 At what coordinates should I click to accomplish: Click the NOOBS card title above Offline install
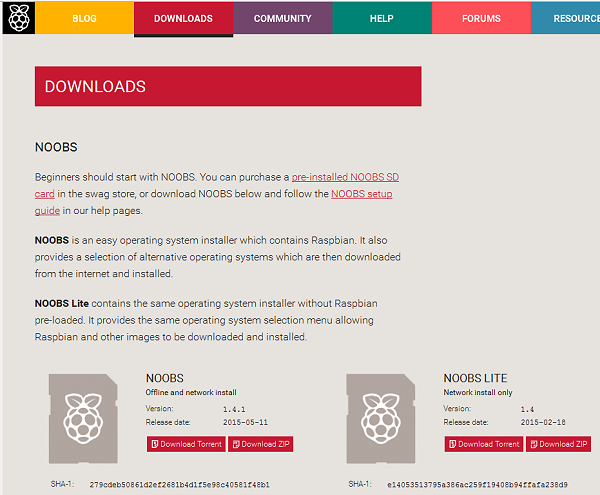165,378
